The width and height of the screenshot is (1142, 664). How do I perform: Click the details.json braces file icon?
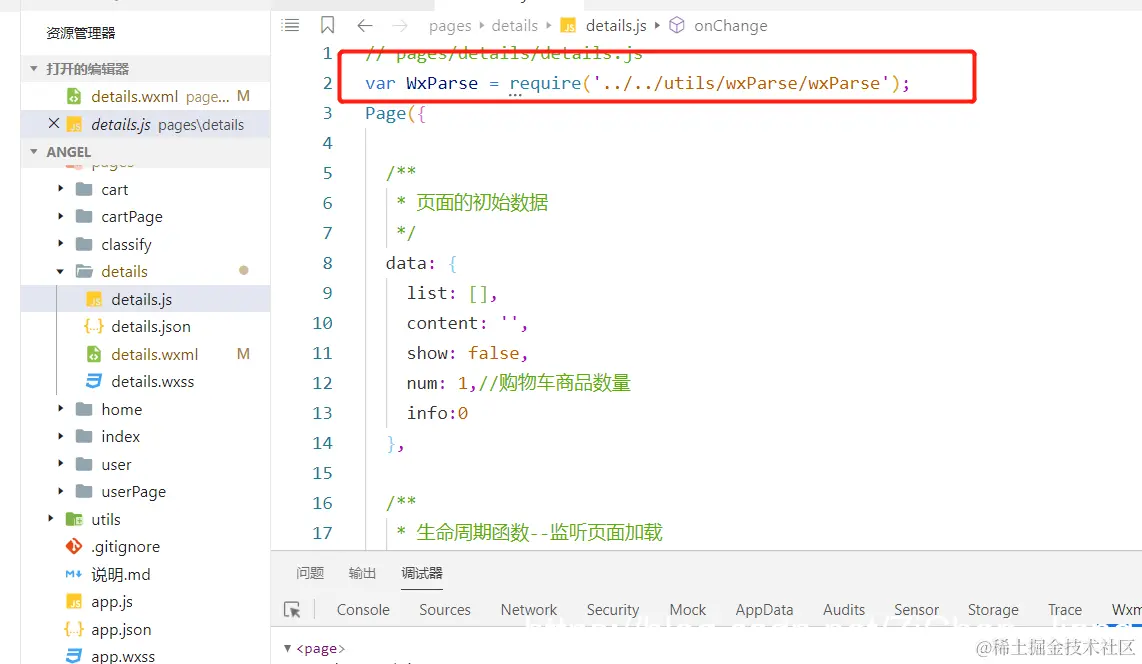(x=94, y=326)
